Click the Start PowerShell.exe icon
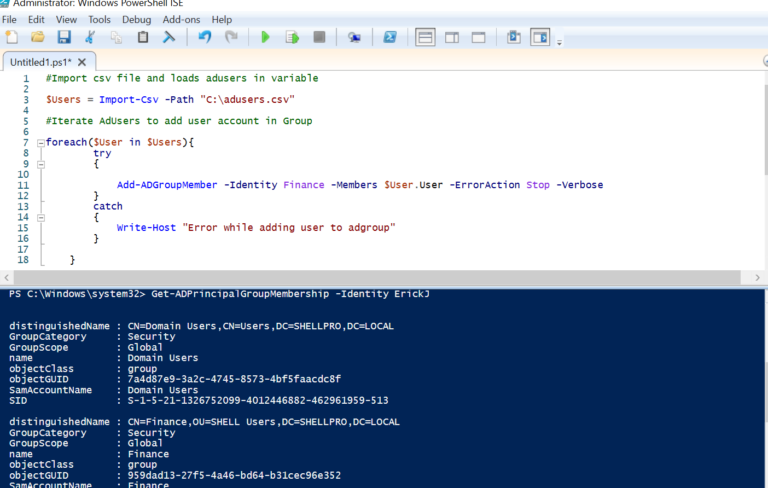The height and width of the screenshot is (488, 768). [x=390, y=37]
